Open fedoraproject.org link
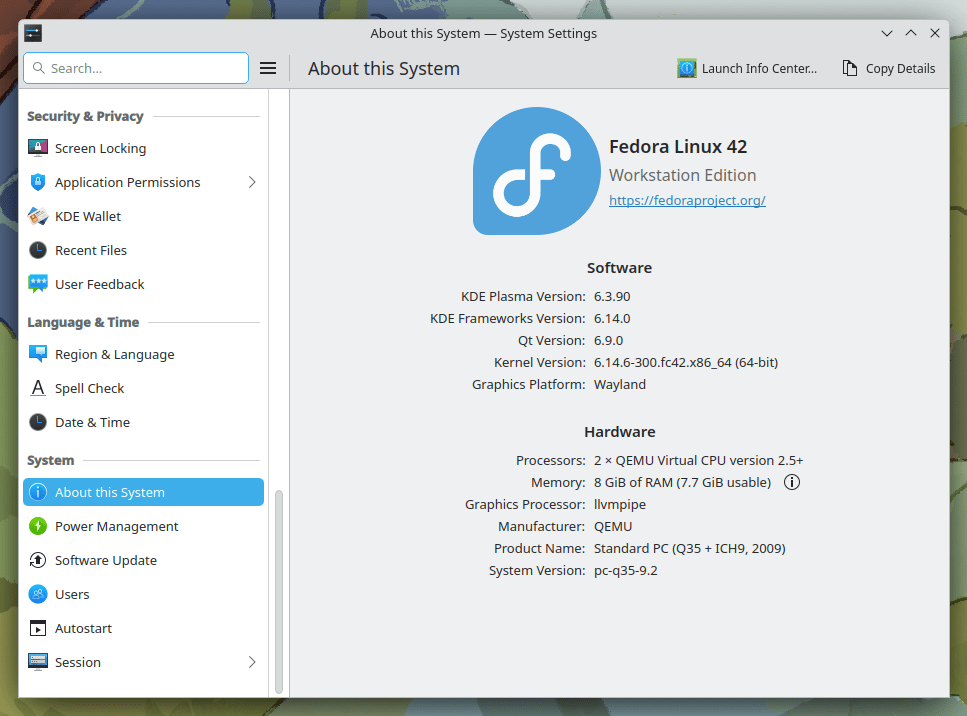This screenshot has height=716, width=967. coord(687,200)
